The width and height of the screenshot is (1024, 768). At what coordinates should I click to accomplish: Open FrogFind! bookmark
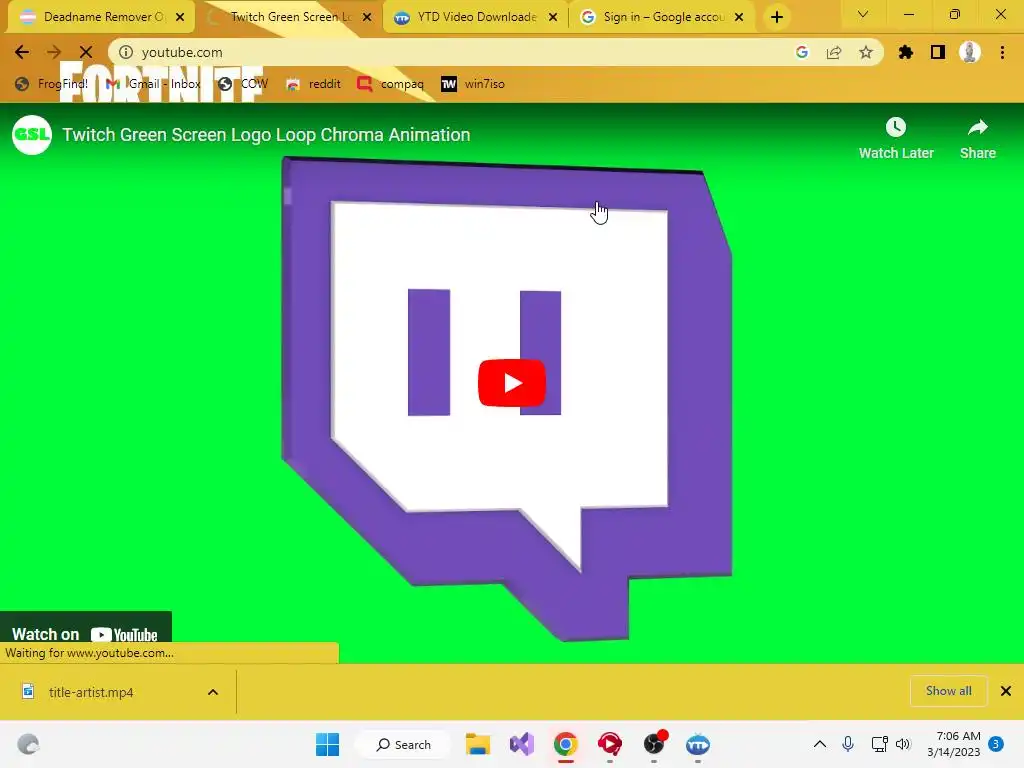[52, 84]
